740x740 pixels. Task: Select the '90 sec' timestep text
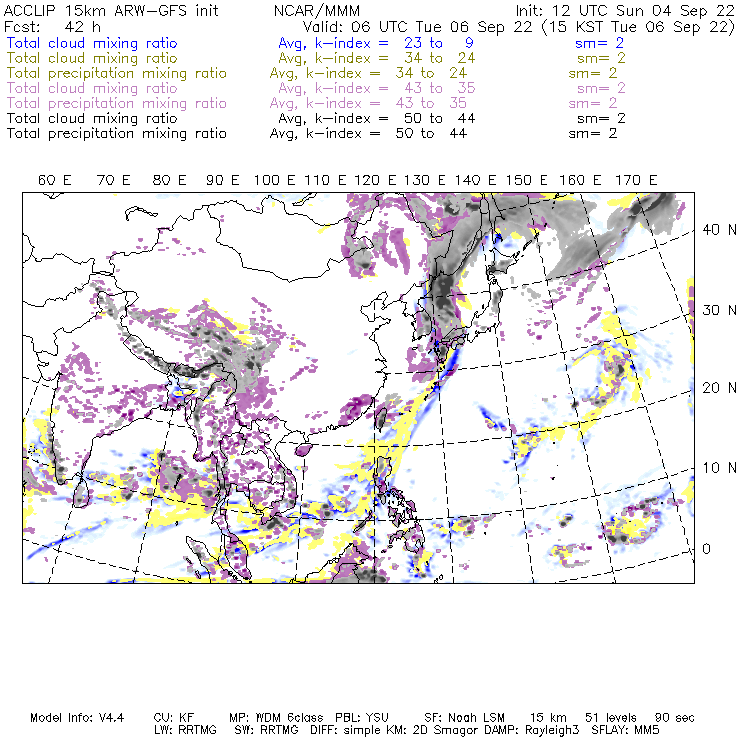pos(675,718)
